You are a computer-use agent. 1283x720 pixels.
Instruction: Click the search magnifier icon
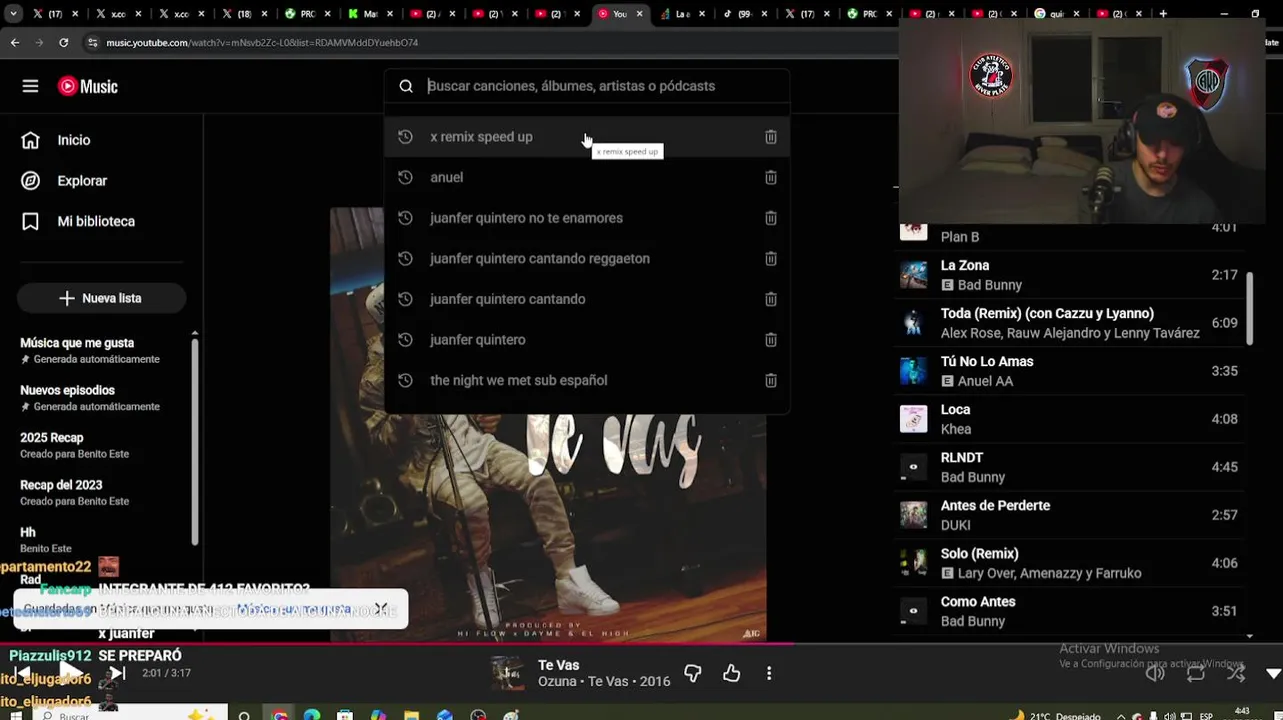pos(406,86)
